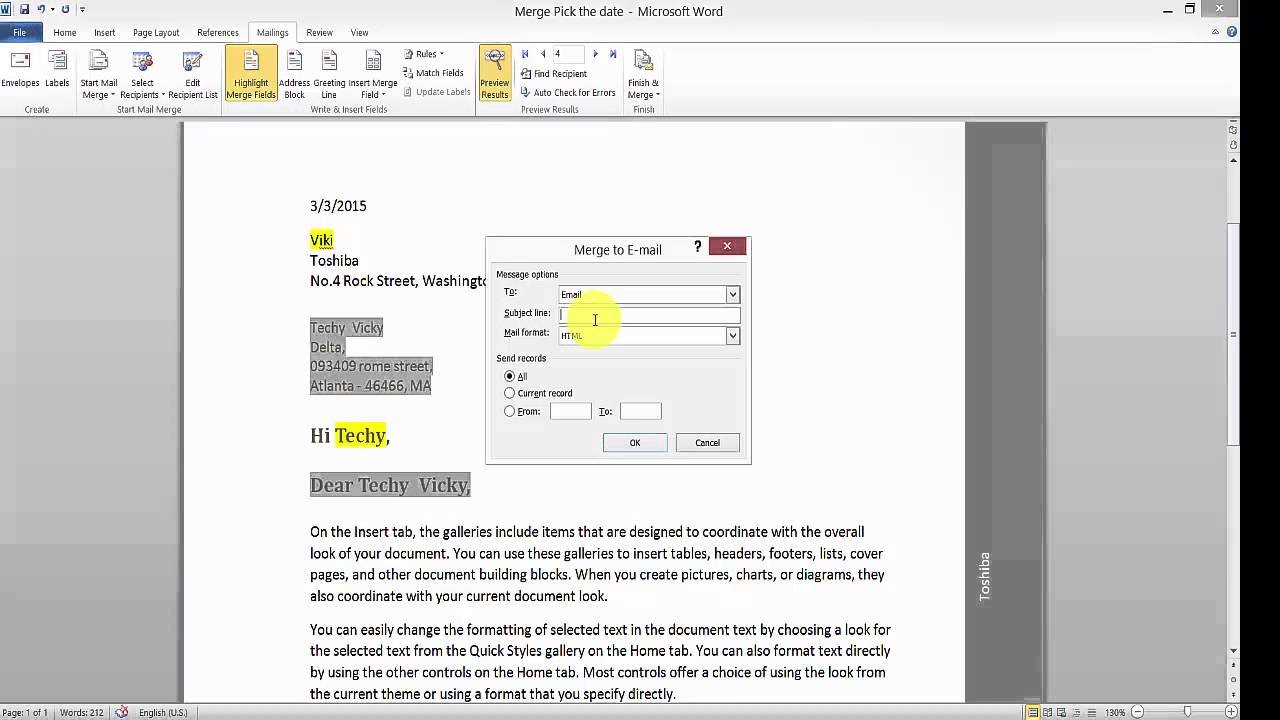Image resolution: width=1280 pixels, height=720 pixels.
Task: Switch to Print Layout view
Action: coord(1033,712)
